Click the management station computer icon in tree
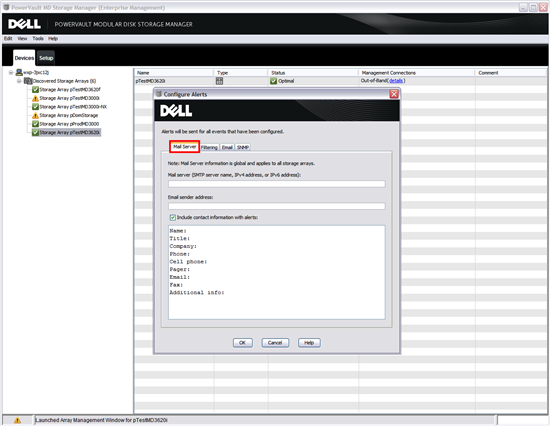This screenshot has height=426, width=550. (19, 72)
